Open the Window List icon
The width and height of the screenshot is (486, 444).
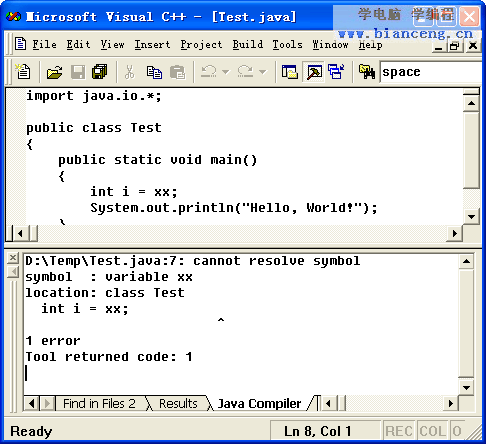point(336,71)
